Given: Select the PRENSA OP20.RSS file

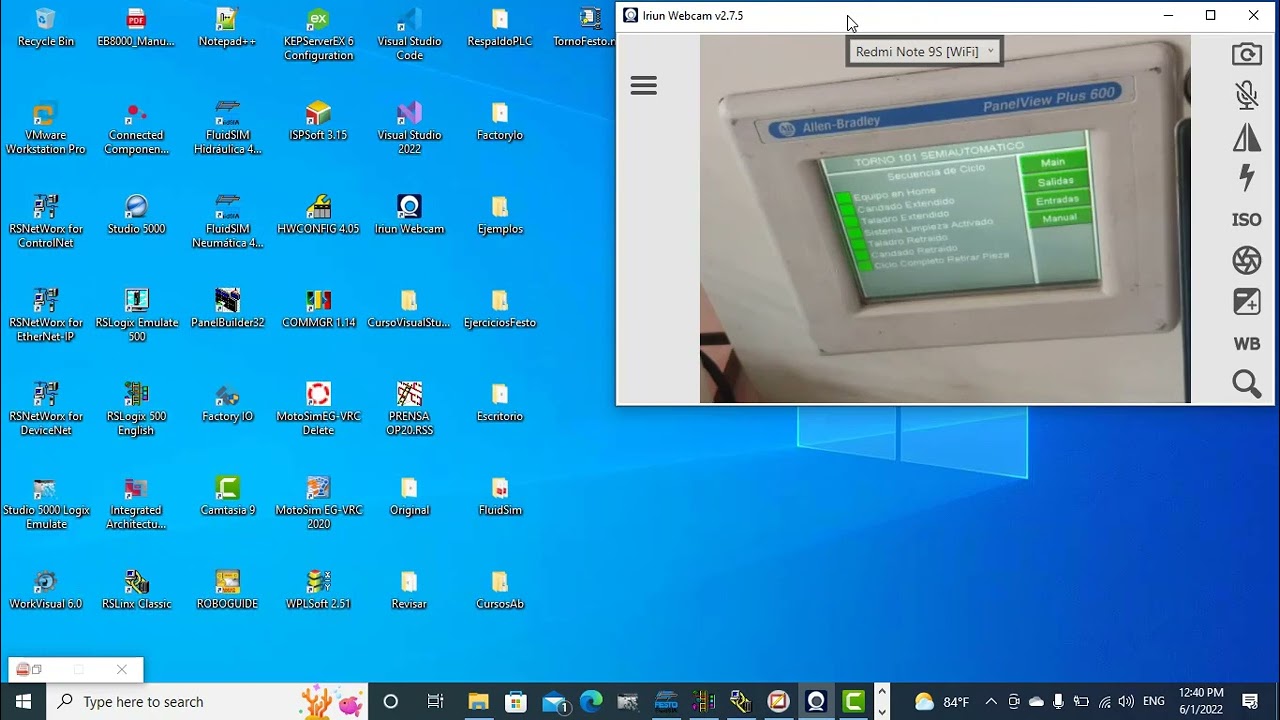Looking at the screenshot, I should pyautogui.click(x=409, y=410).
